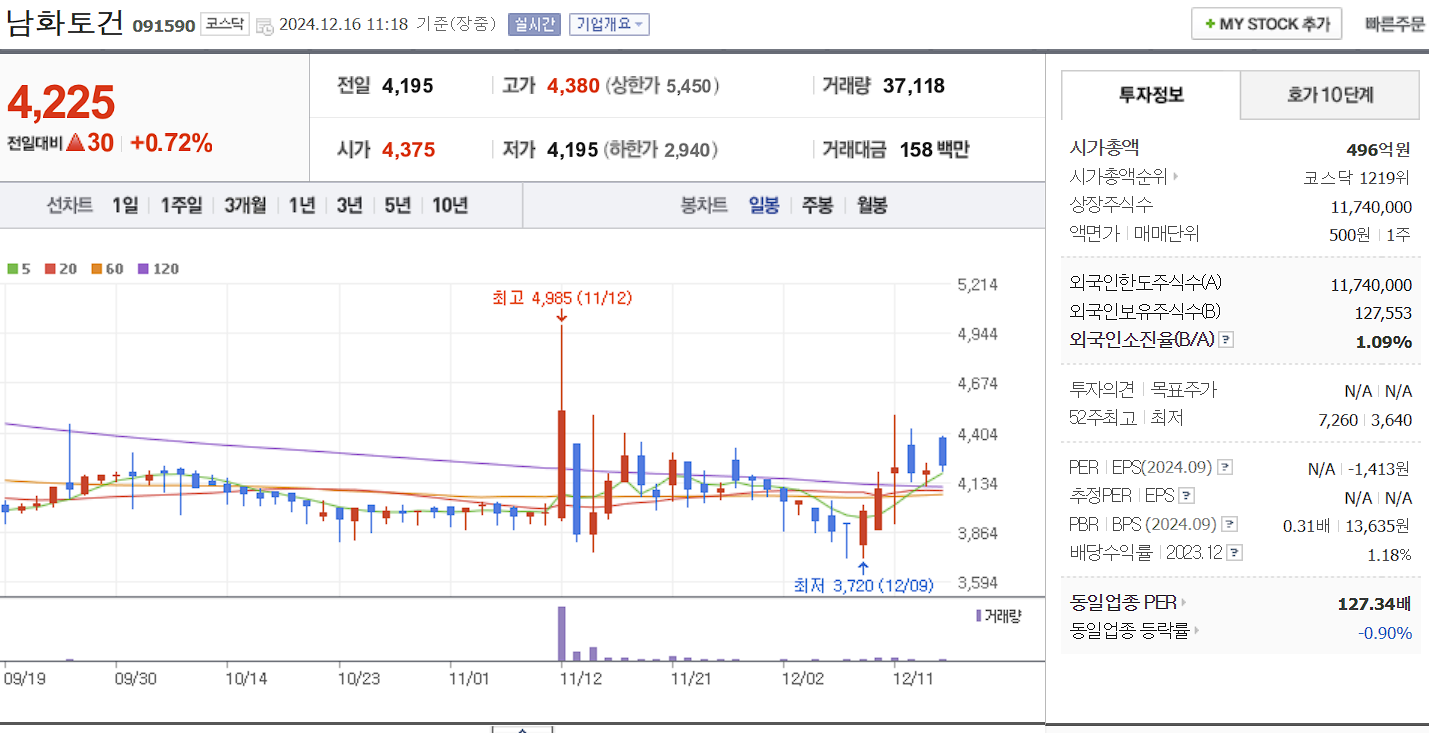The image size is (1429, 733).
Task: Click 127.34배 sector PER value
Action: point(1374,604)
